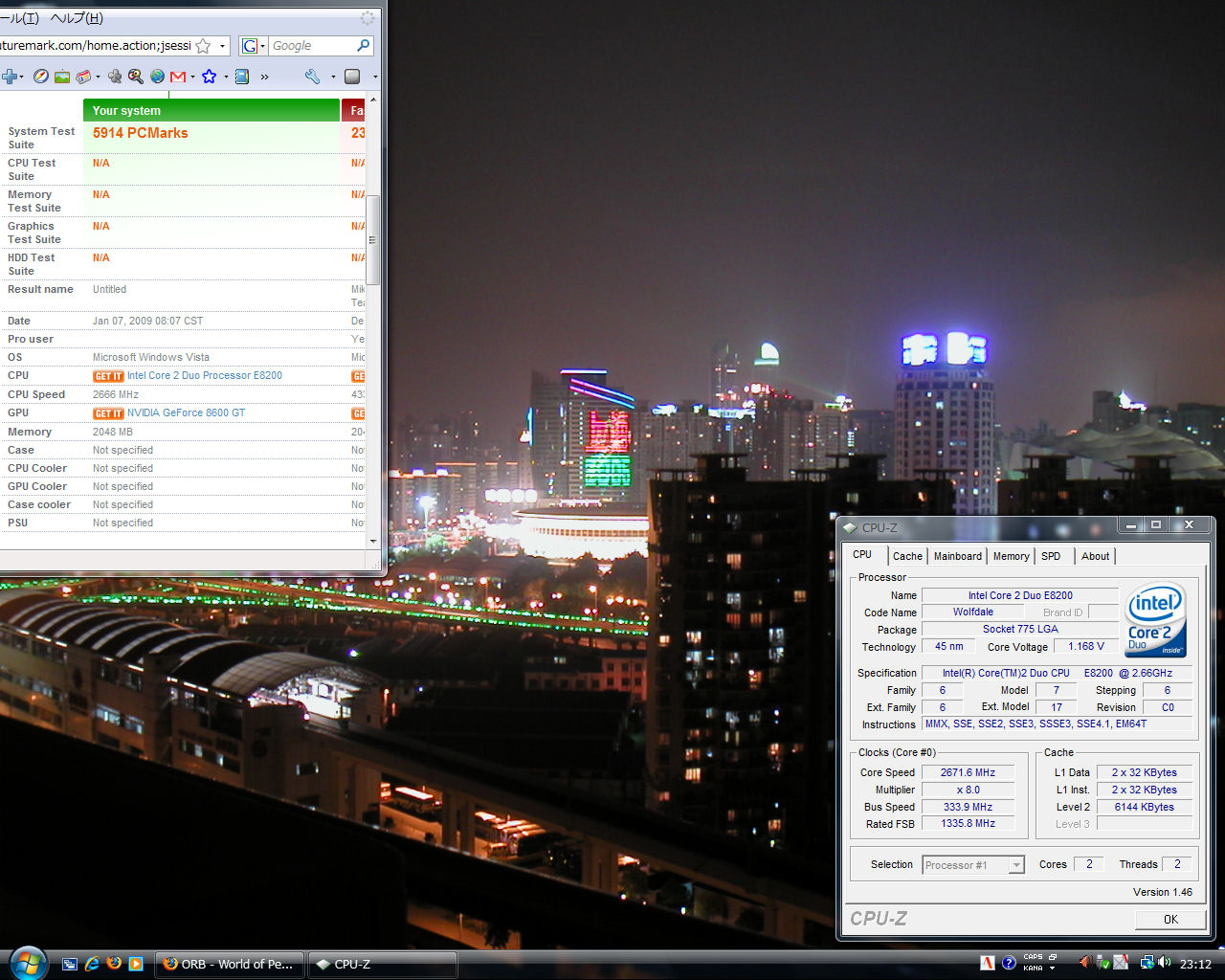Launch Firefox from the quick launch bar
This screenshot has width=1225, height=980.
click(114, 964)
